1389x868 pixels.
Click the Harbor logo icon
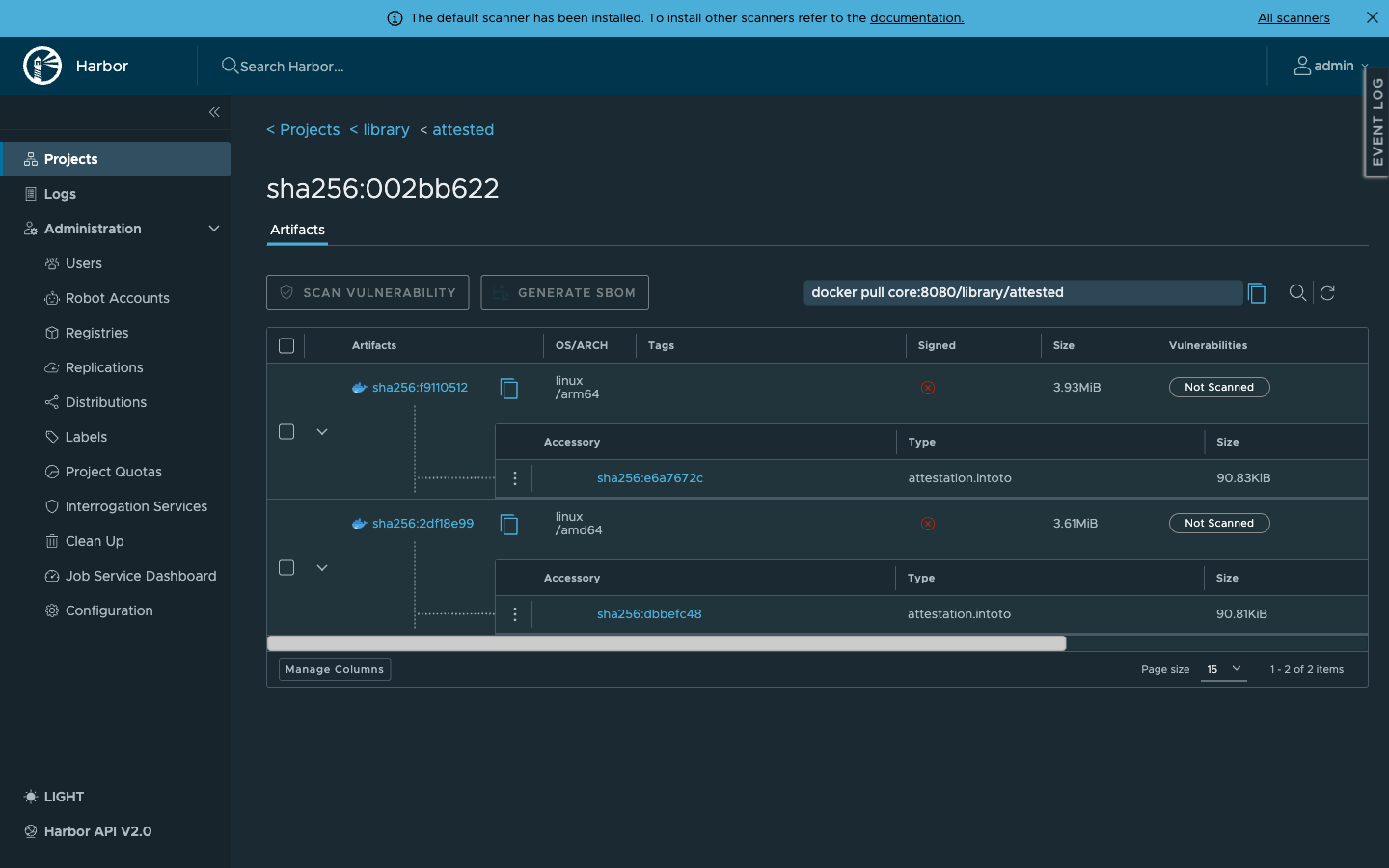click(x=42, y=66)
